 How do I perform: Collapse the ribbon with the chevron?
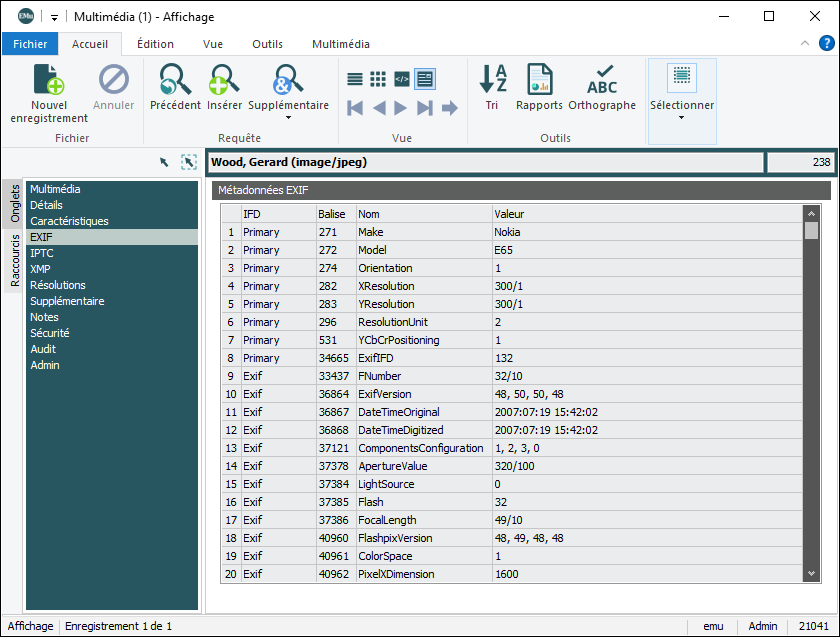tap(805, 44)
